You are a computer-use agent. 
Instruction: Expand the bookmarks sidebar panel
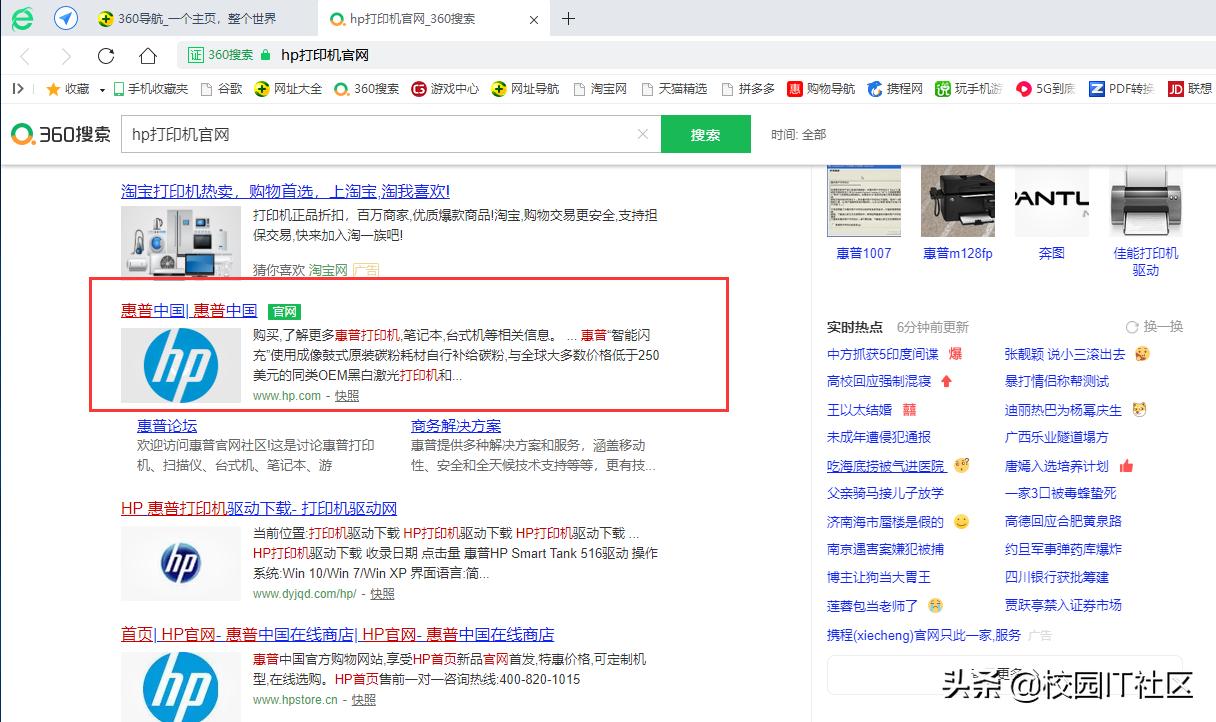[x=16, y=88]
